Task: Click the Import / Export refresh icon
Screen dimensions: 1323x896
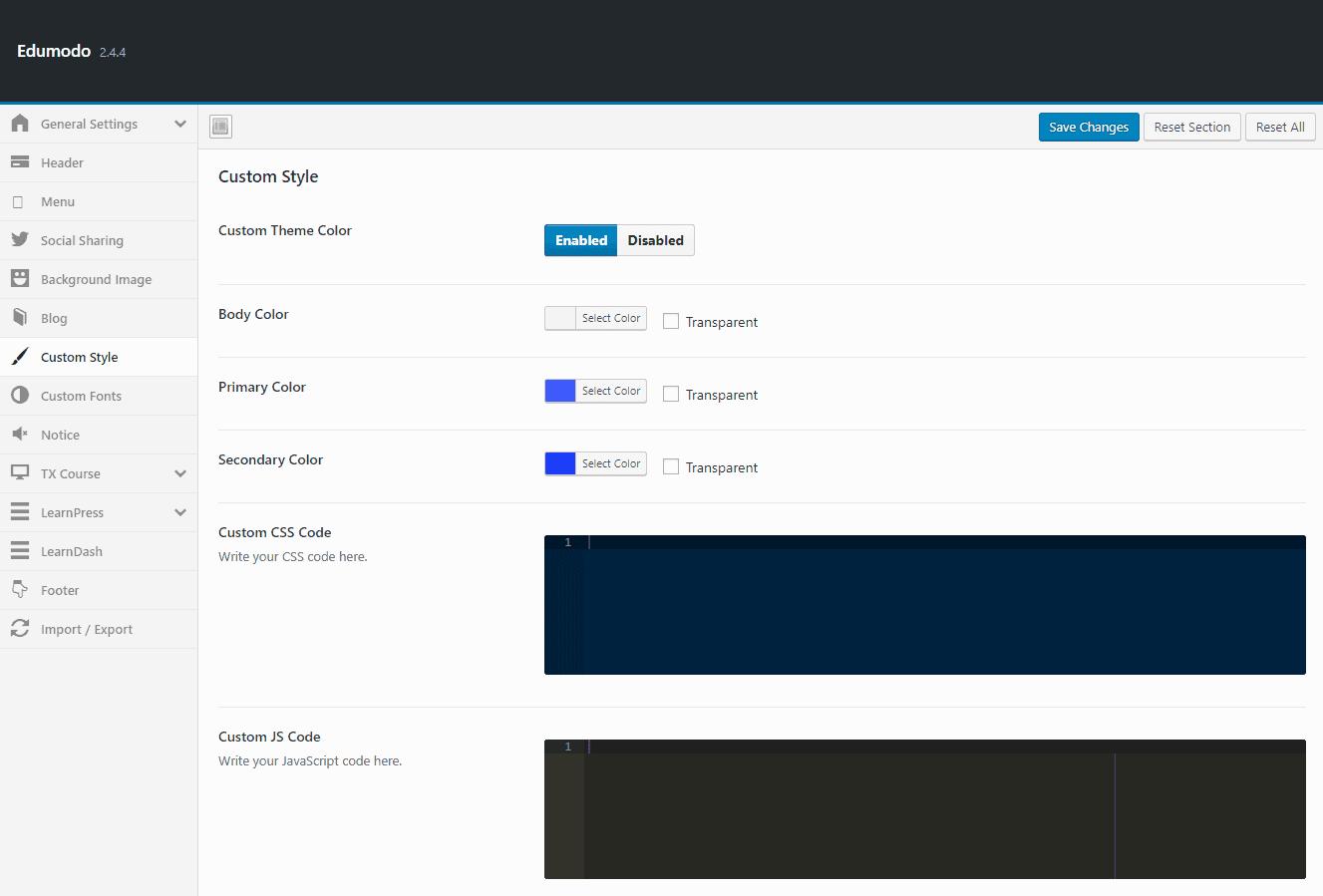Action: 20,629
